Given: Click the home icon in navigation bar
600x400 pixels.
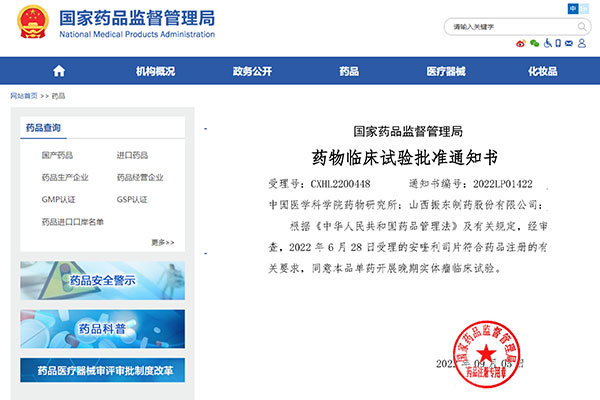Looking at the screenshot, I should (59, 71).
